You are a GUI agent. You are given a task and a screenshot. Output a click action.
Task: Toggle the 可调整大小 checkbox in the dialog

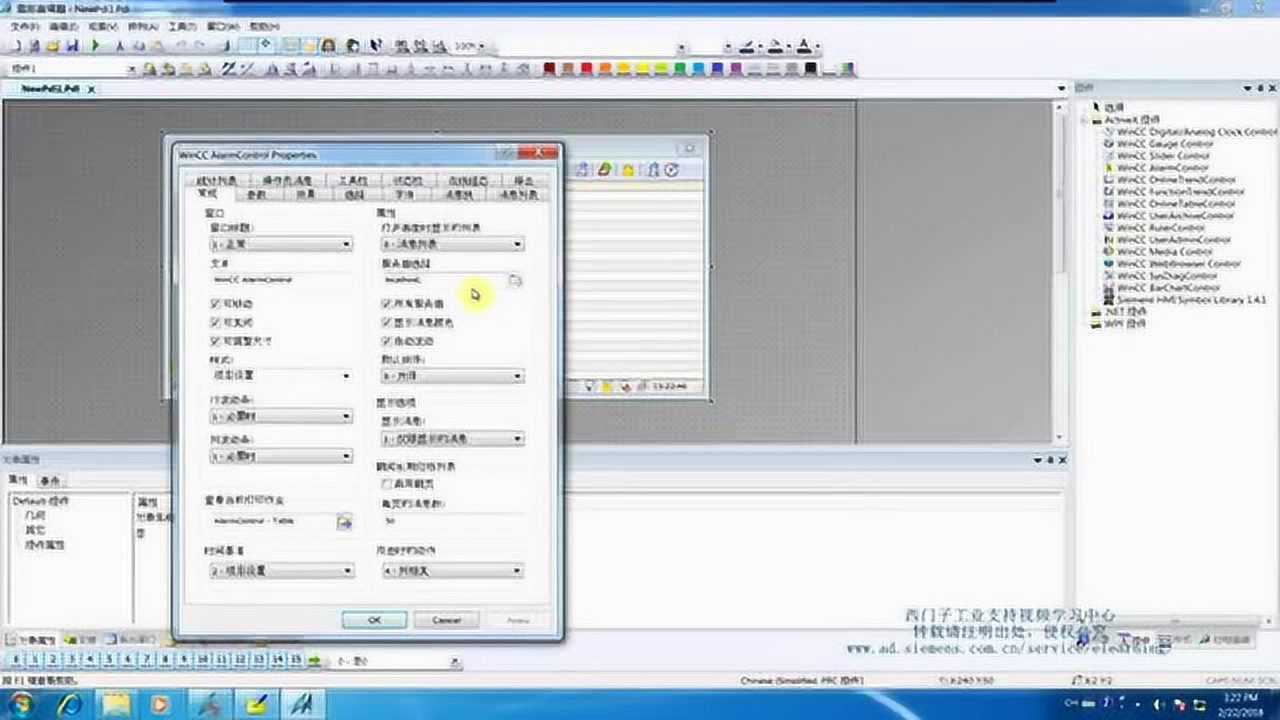point(215,340)
